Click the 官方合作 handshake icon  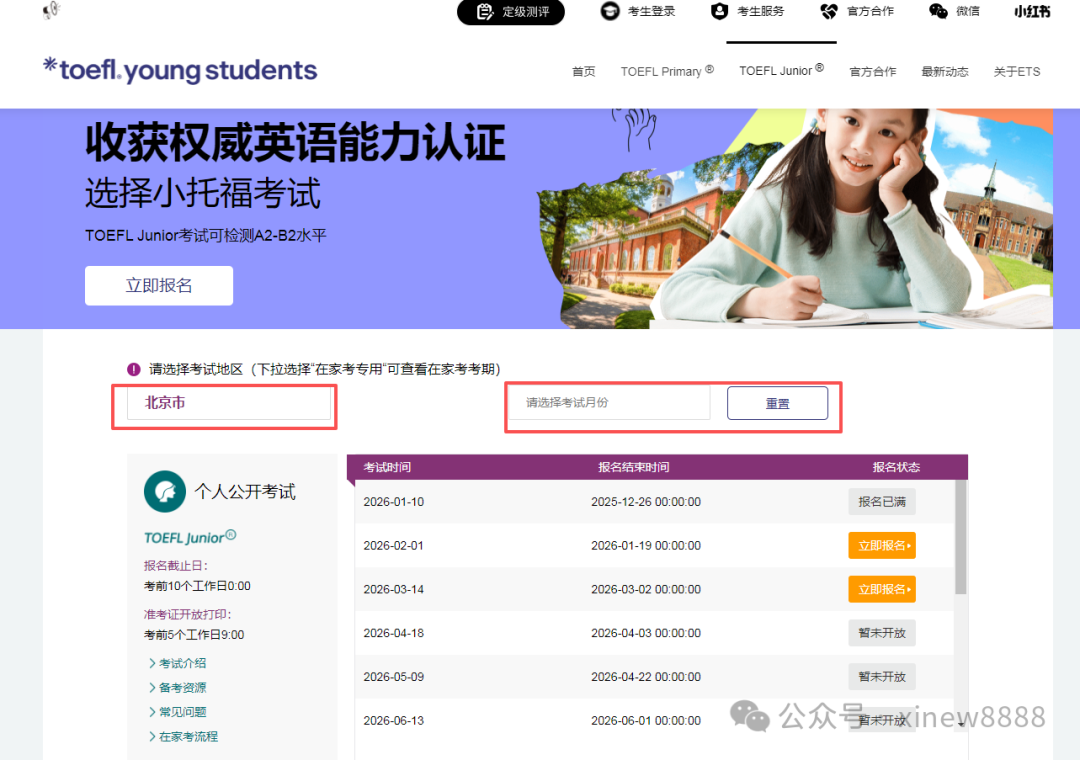click(828, 12)
